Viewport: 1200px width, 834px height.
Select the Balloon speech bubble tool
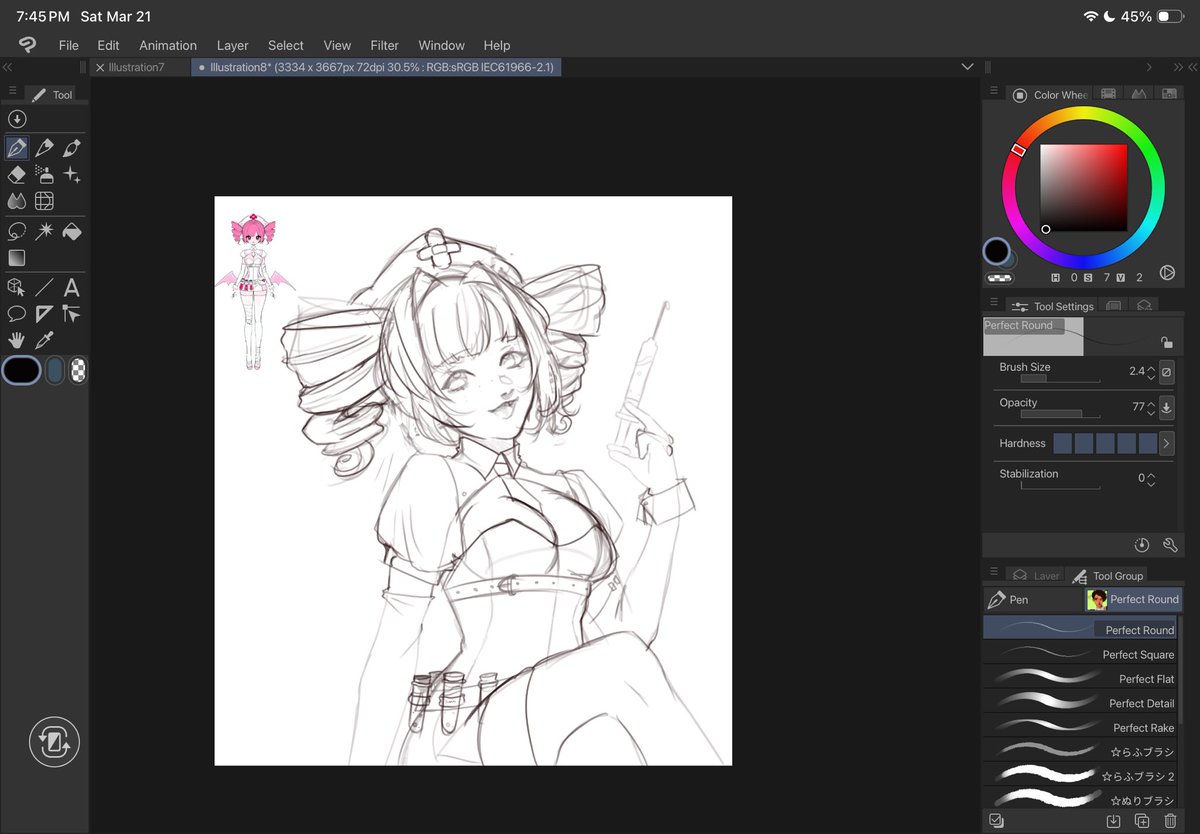[17, 314]
